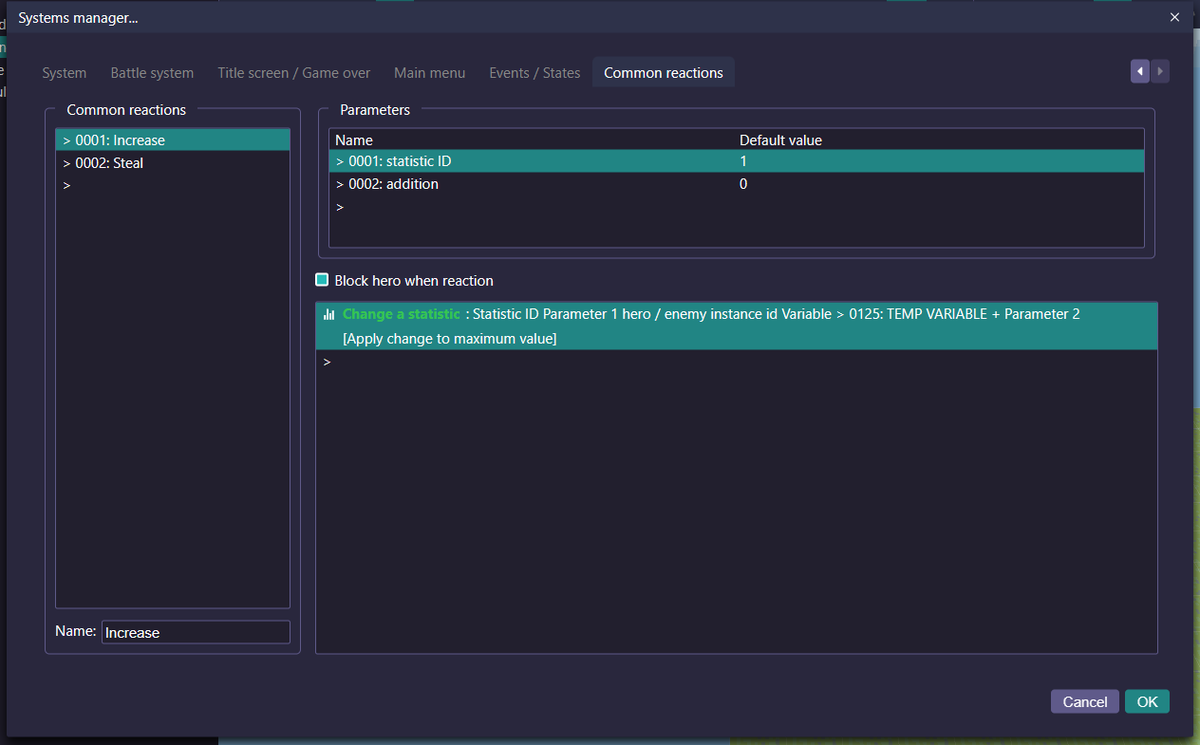Select parameter 0002: addition row

pos(736,184)
